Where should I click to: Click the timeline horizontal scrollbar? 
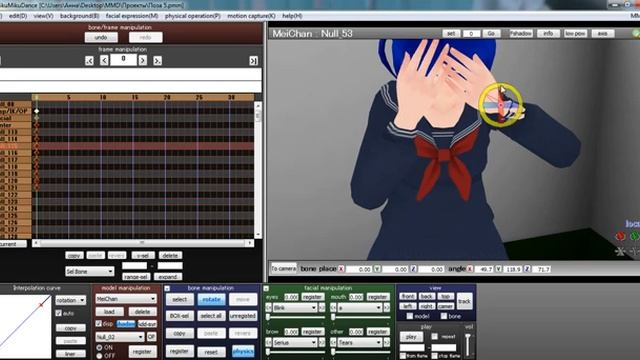coord(143,243)
